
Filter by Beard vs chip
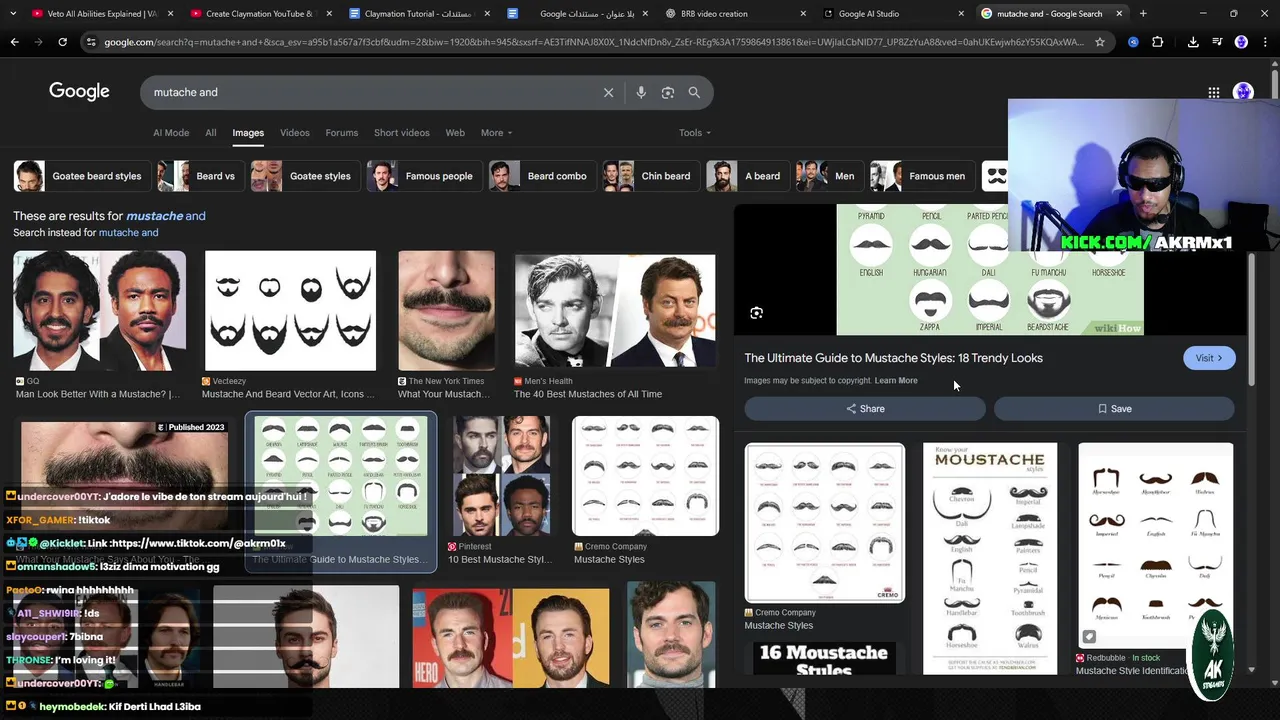[200, 176]
